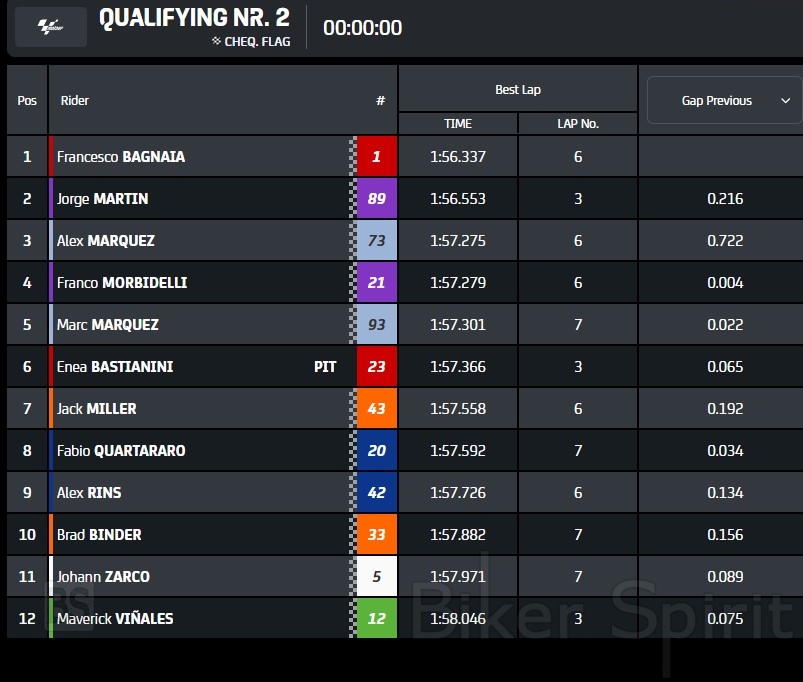Click the MotoGP logo icon
803x682 pixels.
pyautogui.click(x=50, y=27)
